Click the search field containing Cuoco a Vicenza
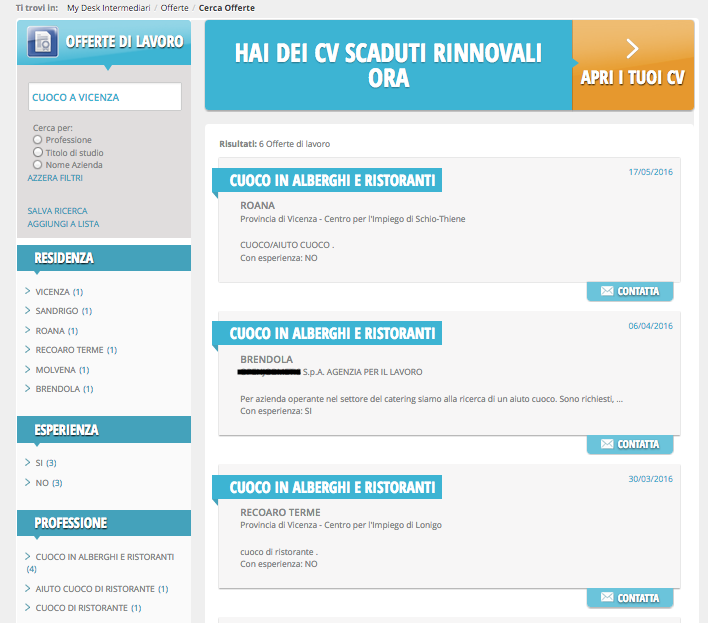Viewport: 708px width, 623px height. 104,97
